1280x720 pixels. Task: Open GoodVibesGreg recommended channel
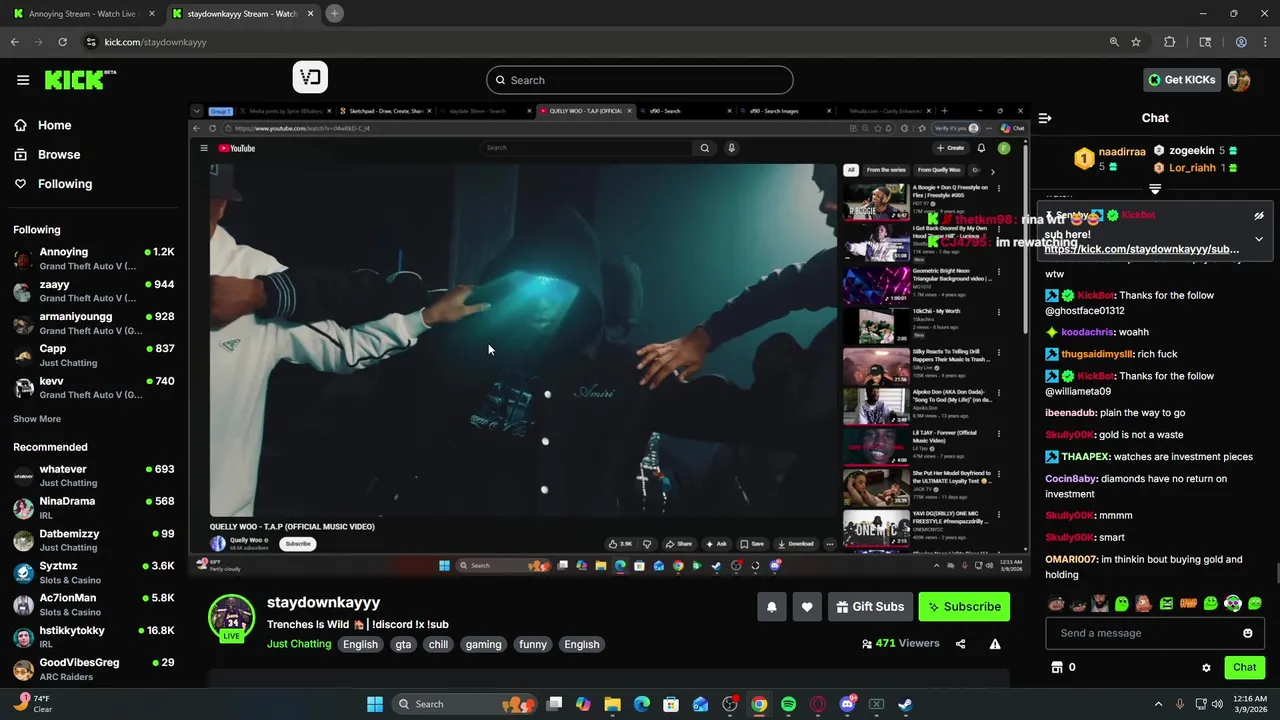click(93, 669)
